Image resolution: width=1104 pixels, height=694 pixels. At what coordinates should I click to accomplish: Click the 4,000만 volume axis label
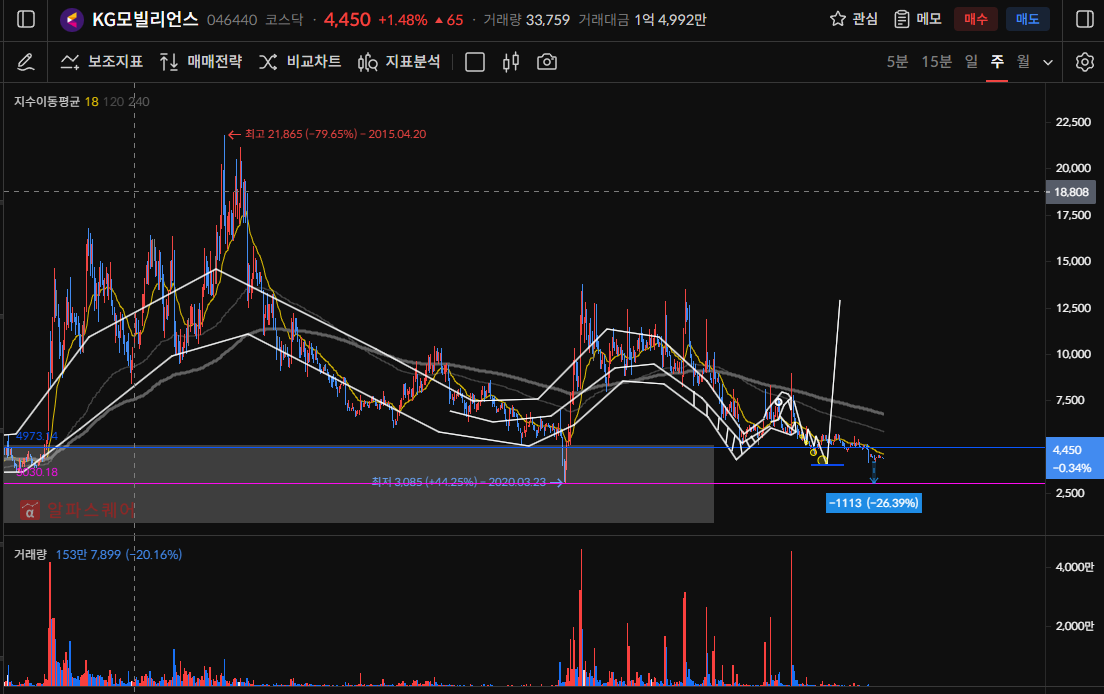(x=1074, y=567)
